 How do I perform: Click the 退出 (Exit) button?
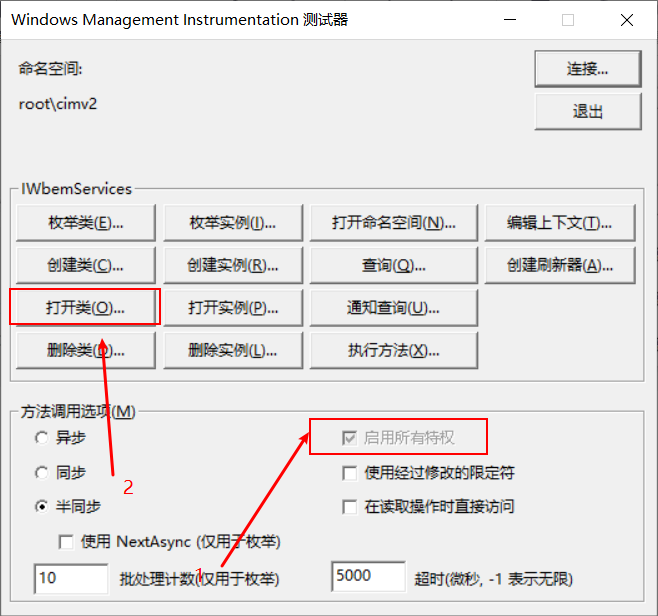(588, 111)
